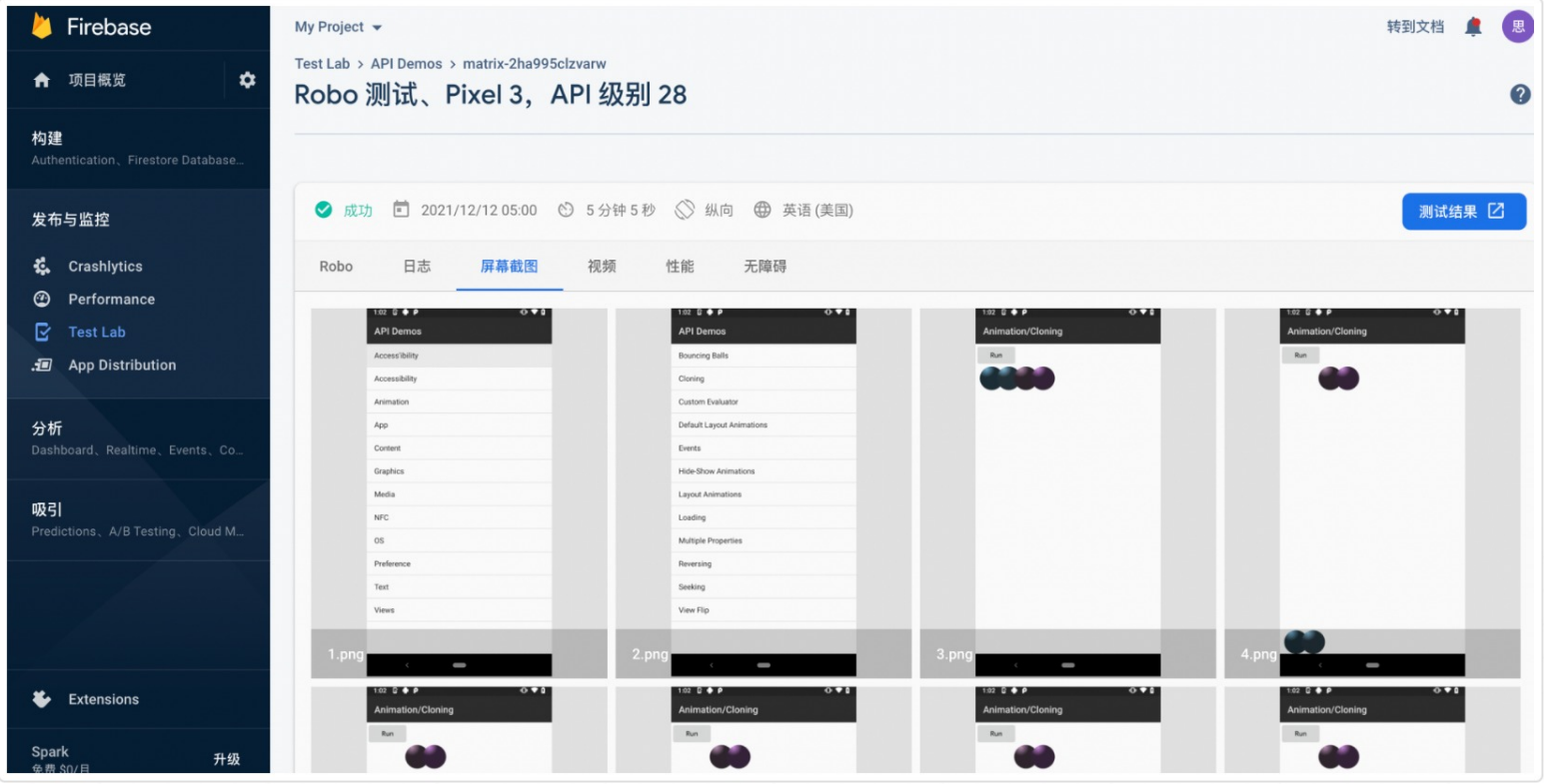Expand the 分析 sidebar section
The width and height of the screenshot is (1544, 784).
point(138,438)
